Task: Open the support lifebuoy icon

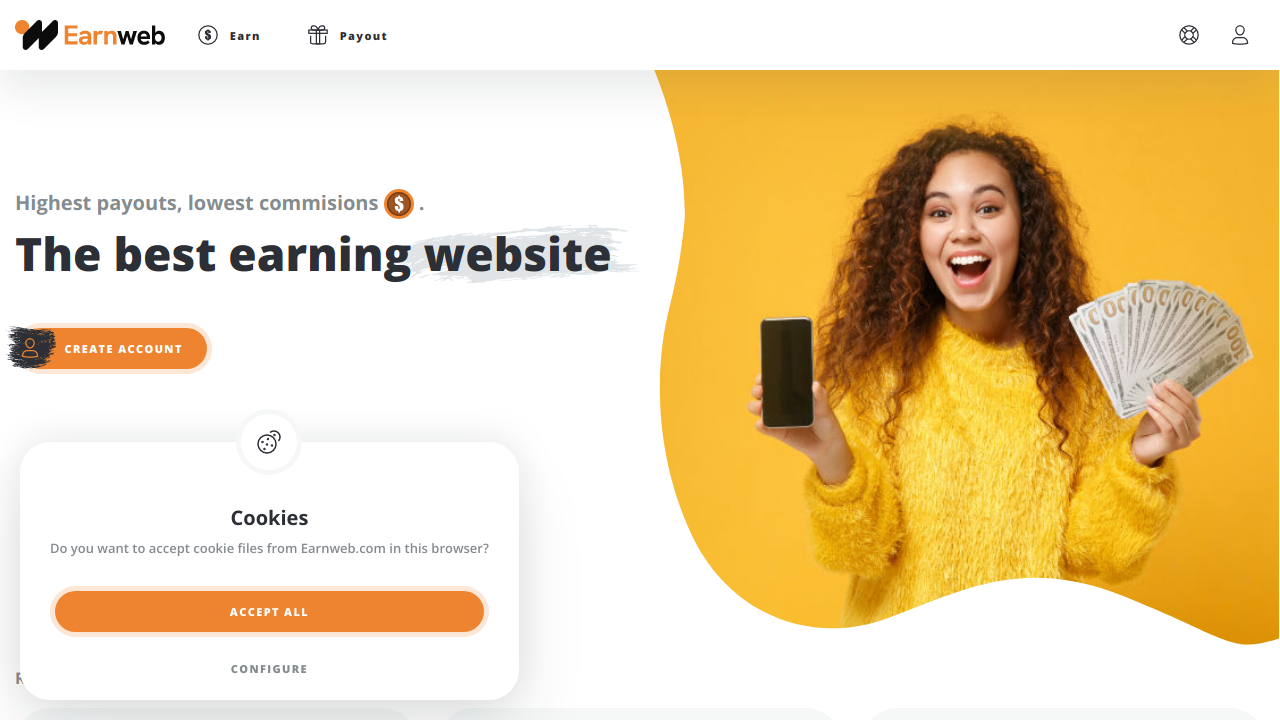Action: click(1189, 35)
